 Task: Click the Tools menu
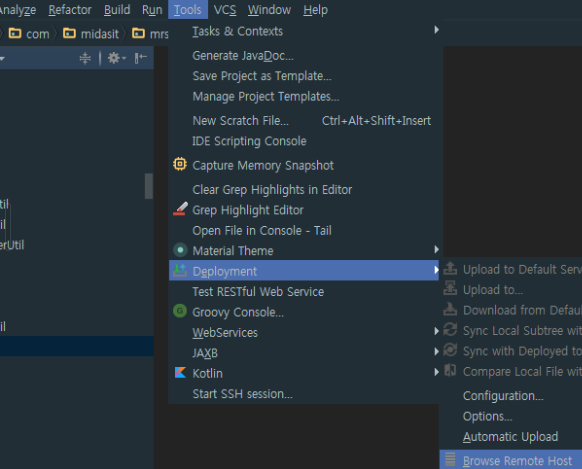188,10
